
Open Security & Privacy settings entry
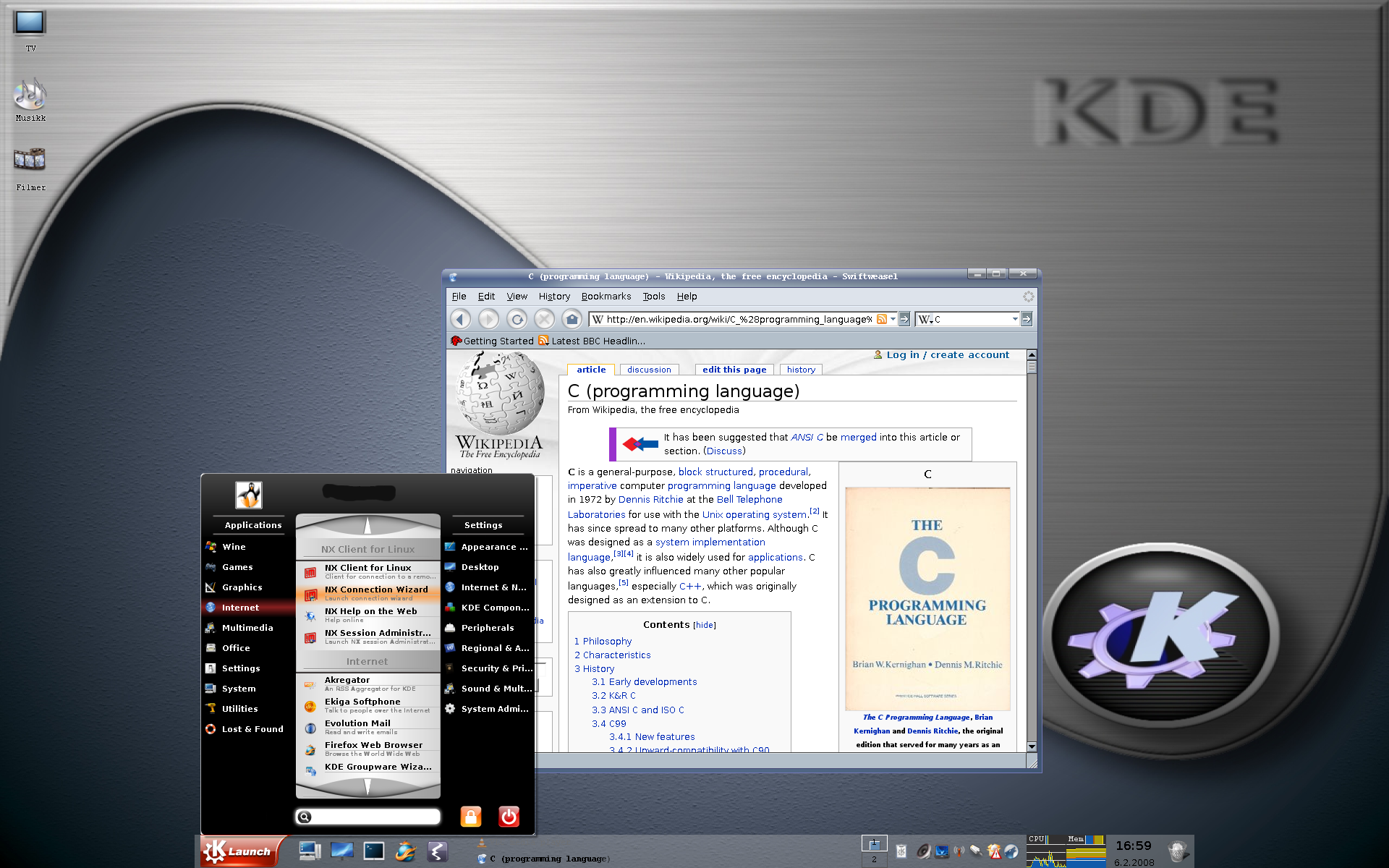click(x=488, y=668)
